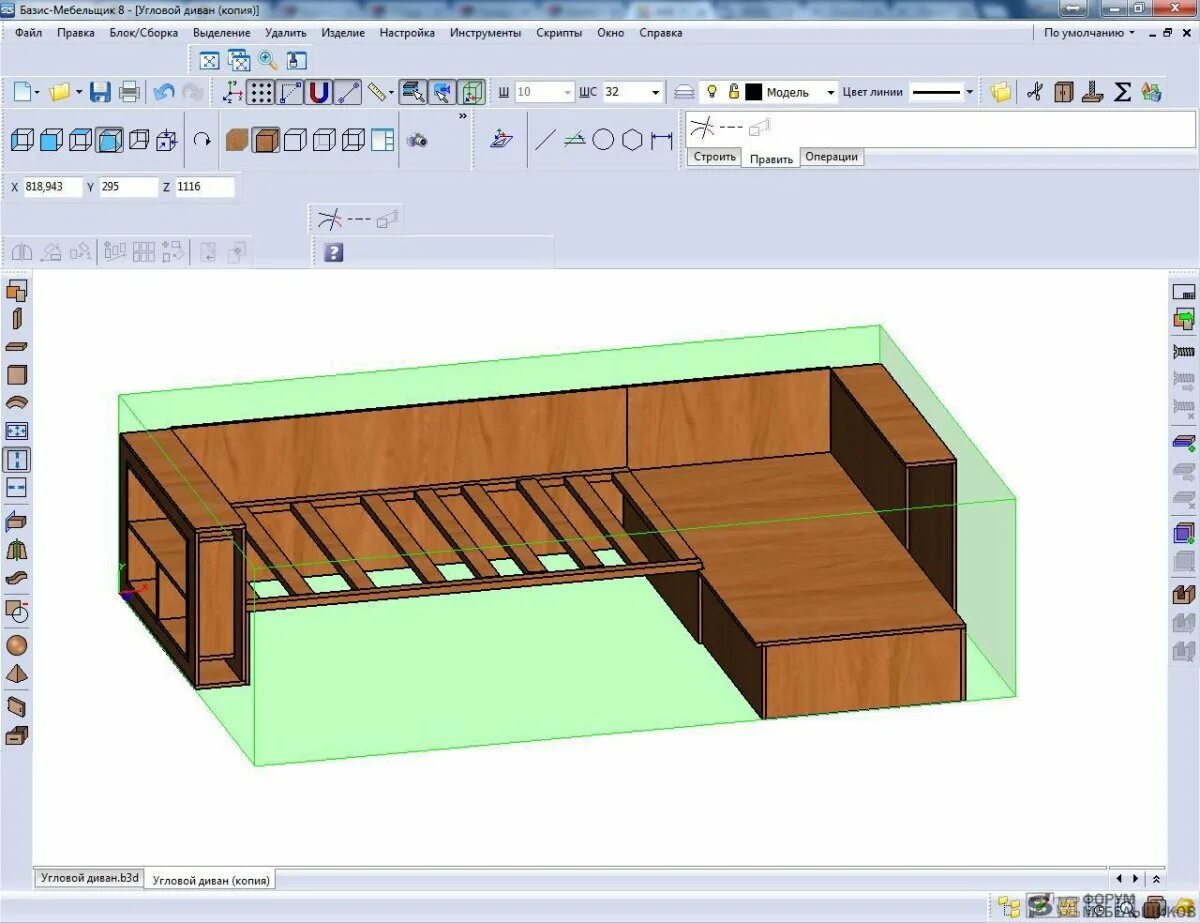Open the ruler tool dropdown arrow
The width and height of the screenshot is (1200, 923).
click(x=392, y=92)
